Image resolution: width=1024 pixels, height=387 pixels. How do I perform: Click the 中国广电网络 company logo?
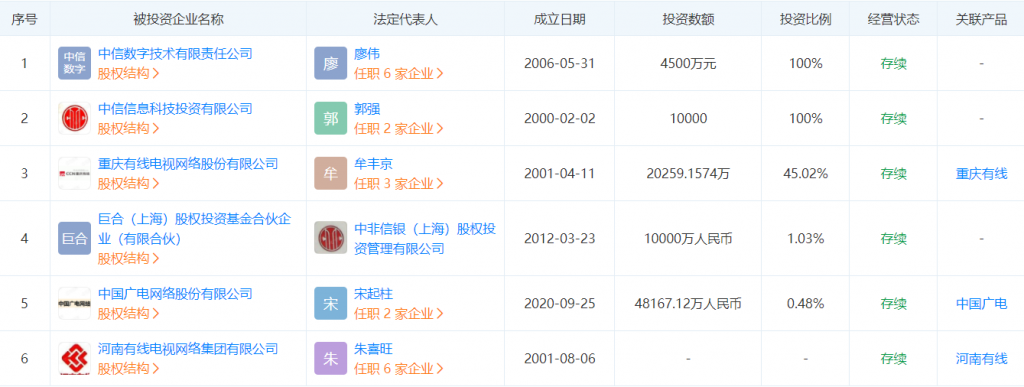74,303
